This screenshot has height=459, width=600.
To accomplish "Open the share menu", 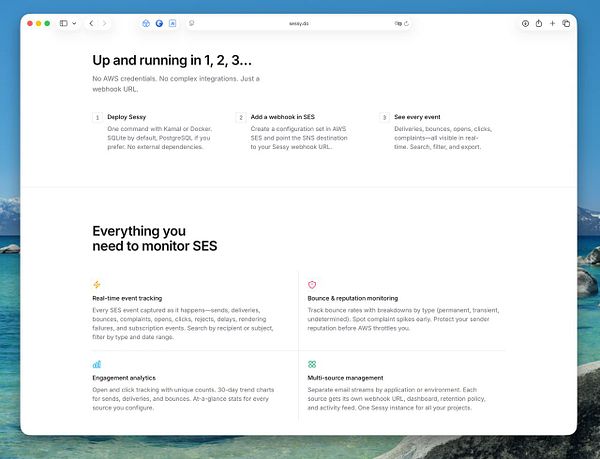I will click(539, 23).
